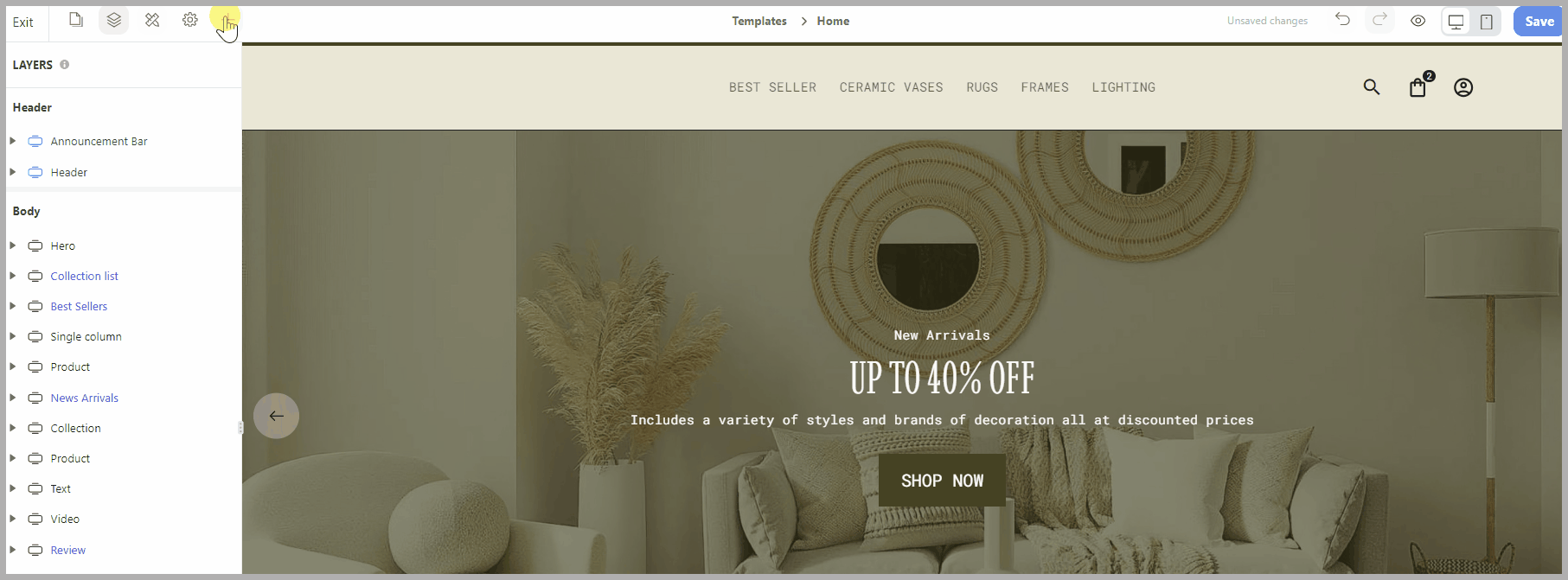Open the shopping bag cart icon
Viewport: 1568px width, 580px height.
click(1418, 86)
